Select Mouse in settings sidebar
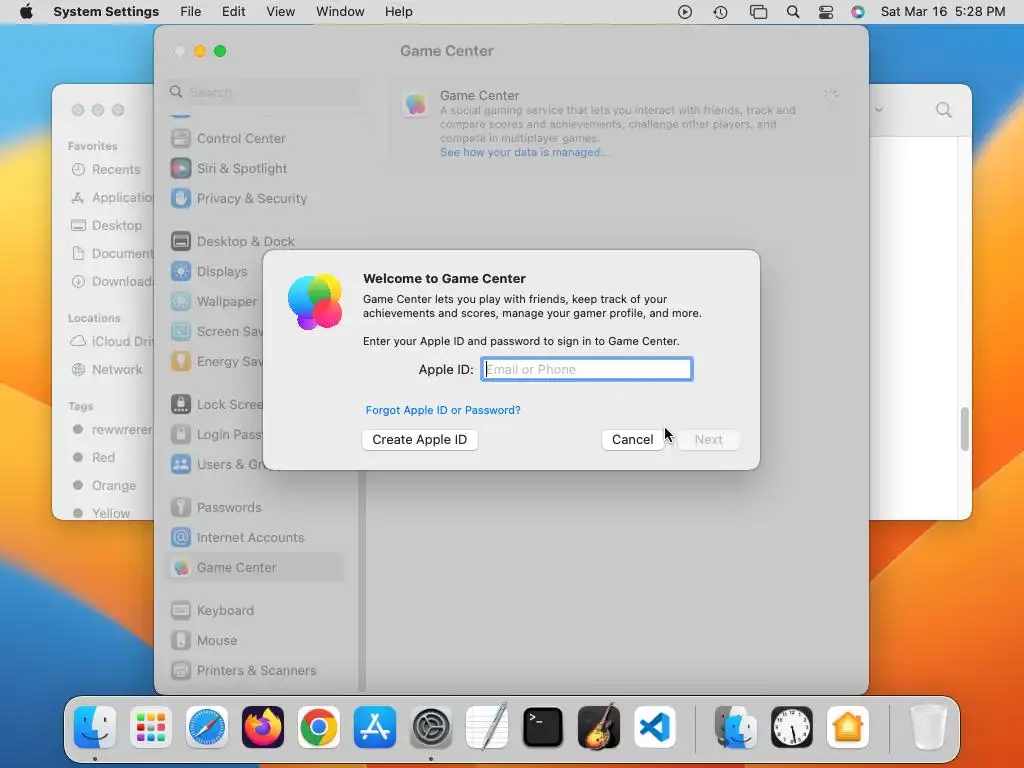The image size is (1024, 768). tap(255, 641)
